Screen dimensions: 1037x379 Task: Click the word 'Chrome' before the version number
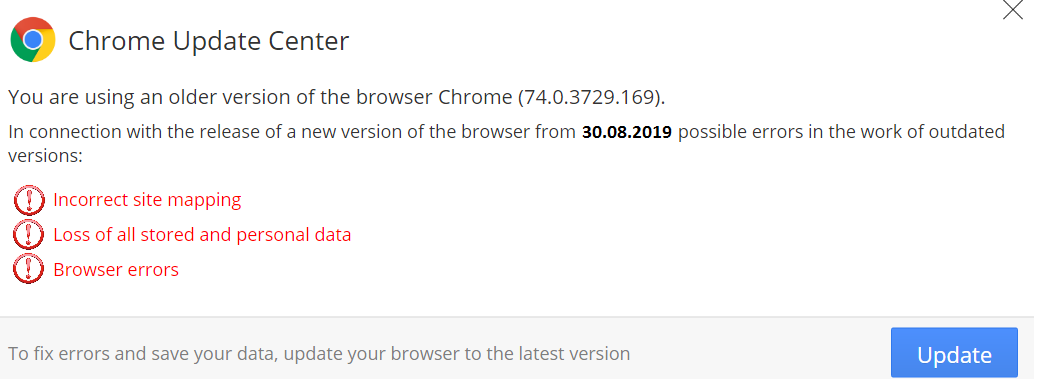tap(475, 97)
